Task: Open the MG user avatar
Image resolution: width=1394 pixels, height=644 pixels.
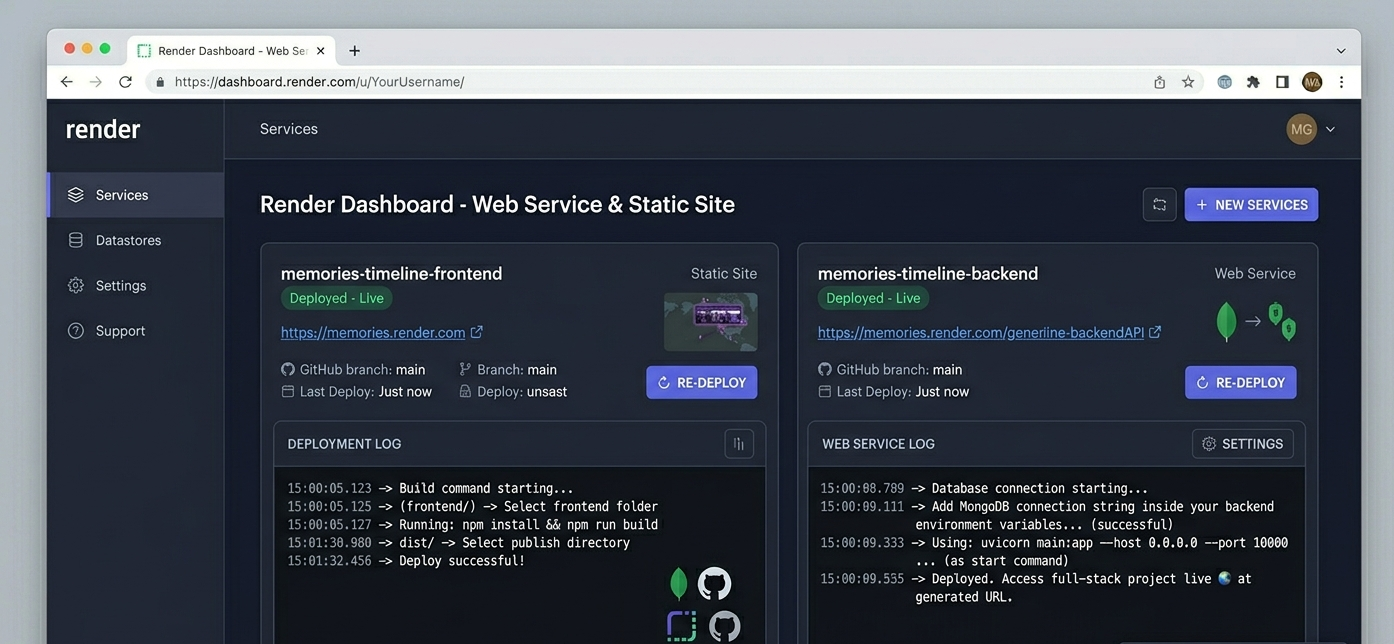Action: click(1301, 129)
